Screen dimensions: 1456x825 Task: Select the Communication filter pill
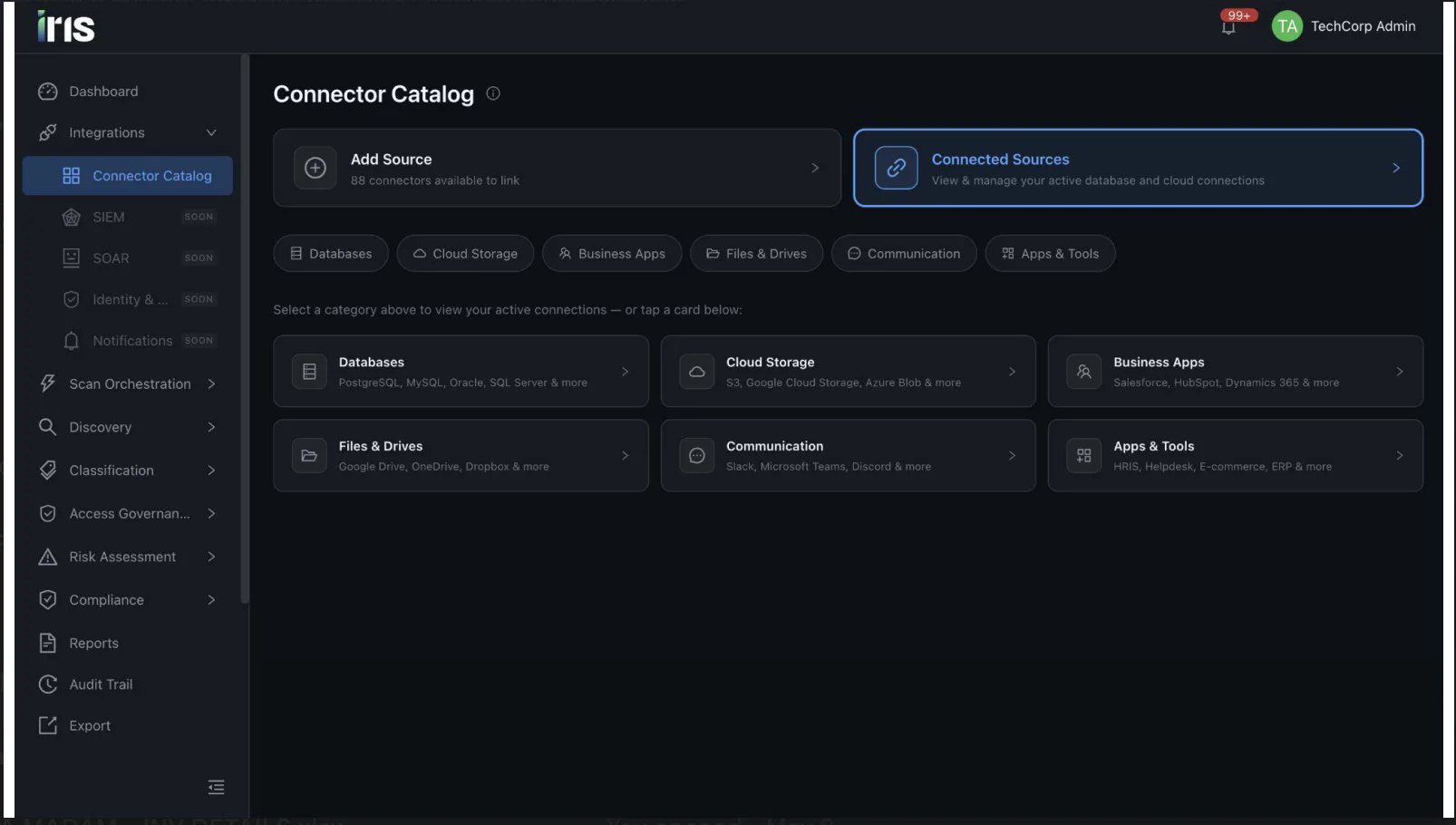point(904,254)
